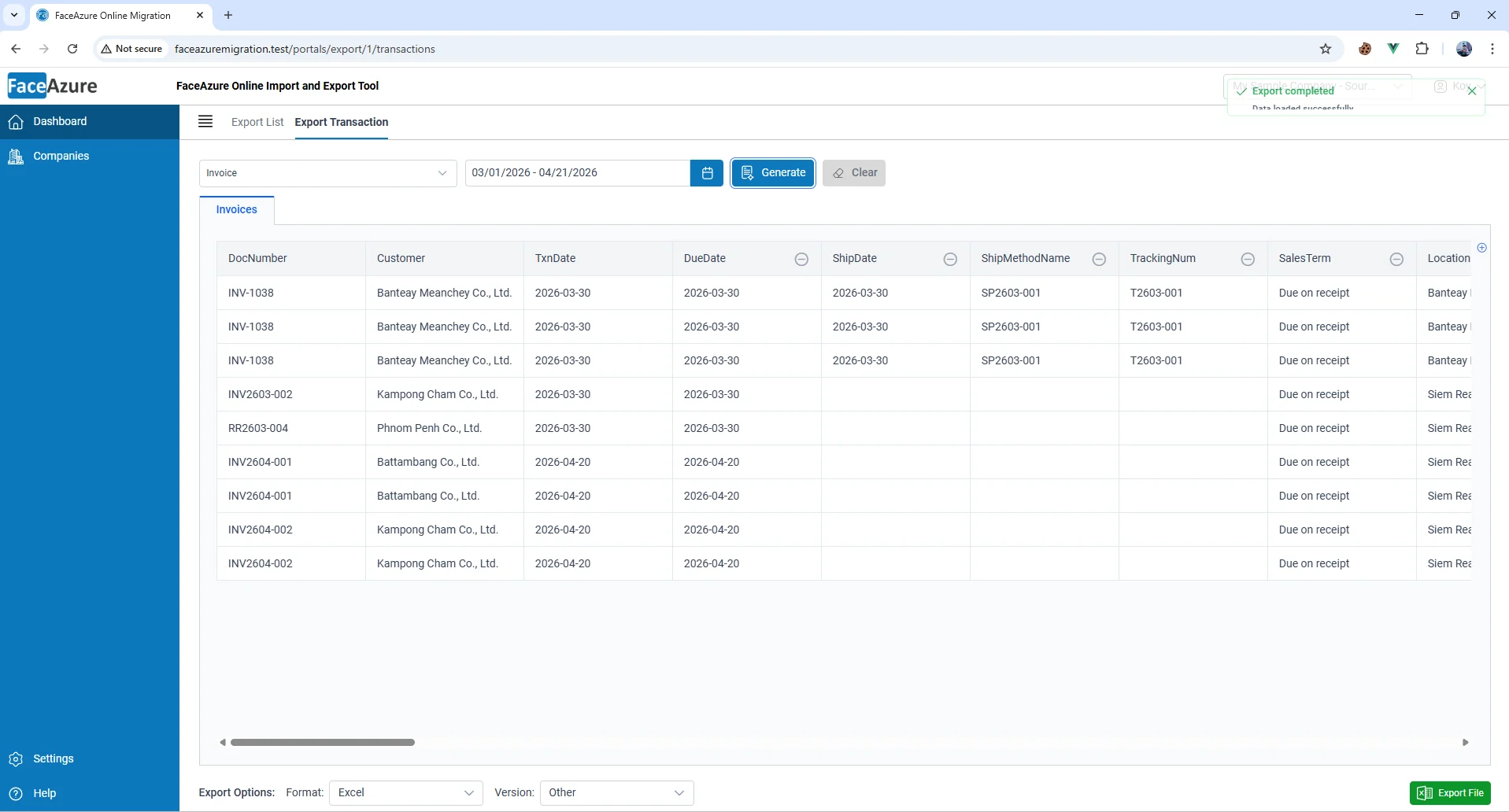Click the Settings gear icon
1509x812 pixels.
point(16,759)
